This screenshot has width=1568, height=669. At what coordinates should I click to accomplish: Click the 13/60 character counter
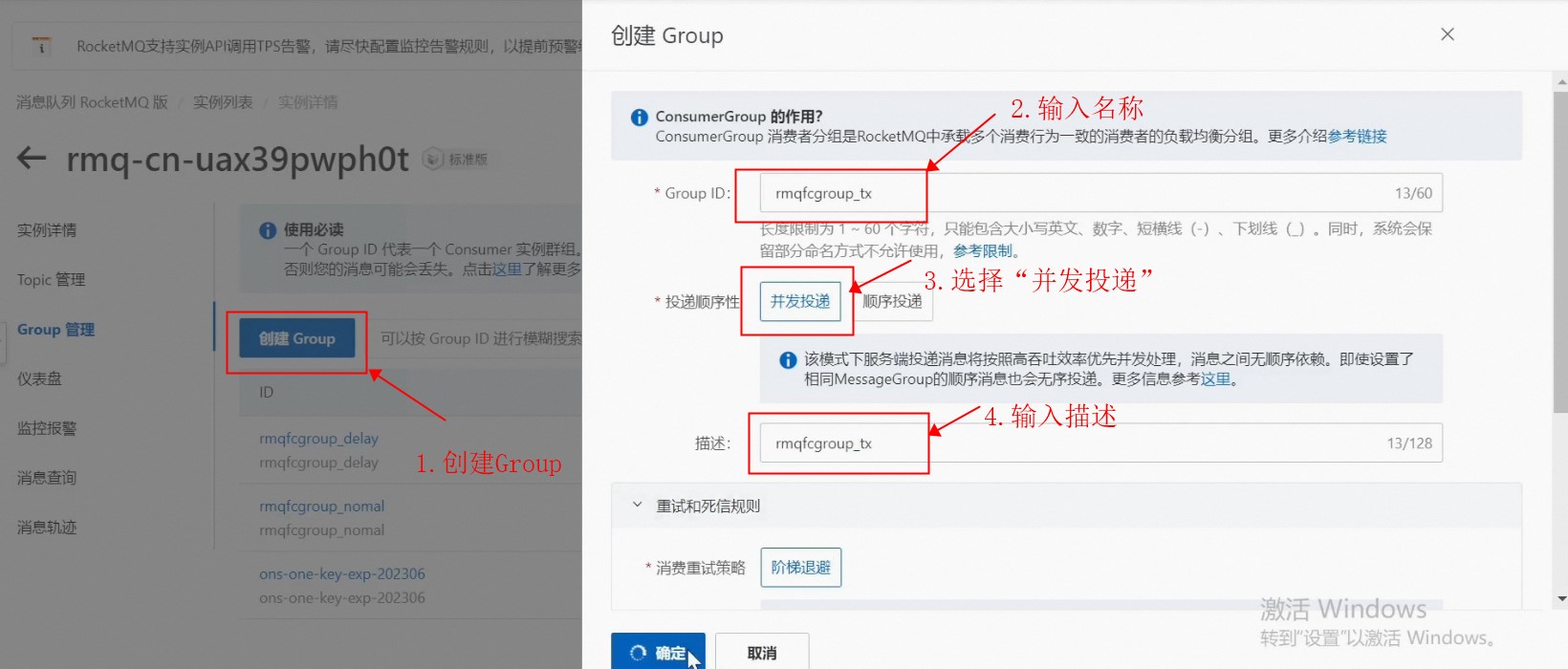click(x=1413, y=193)
